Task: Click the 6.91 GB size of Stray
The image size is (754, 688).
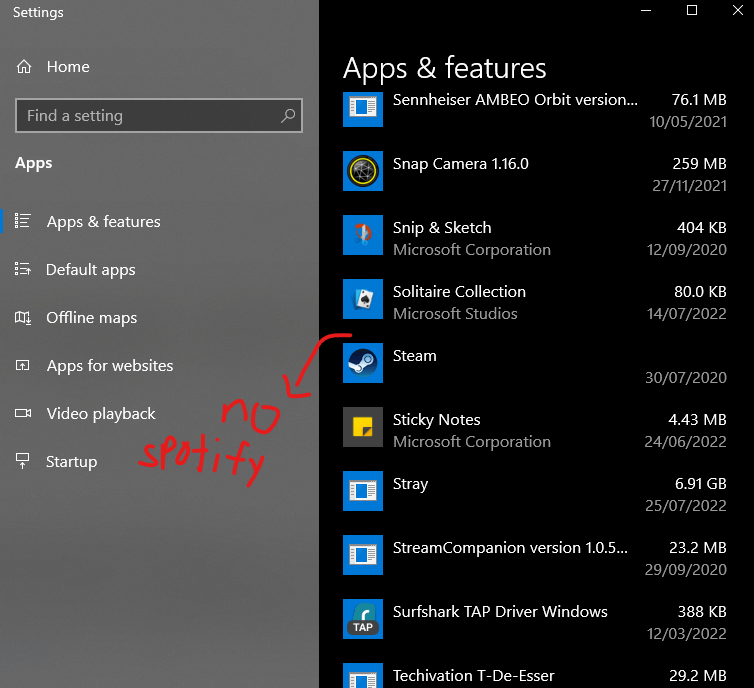Action: [701, 484]
